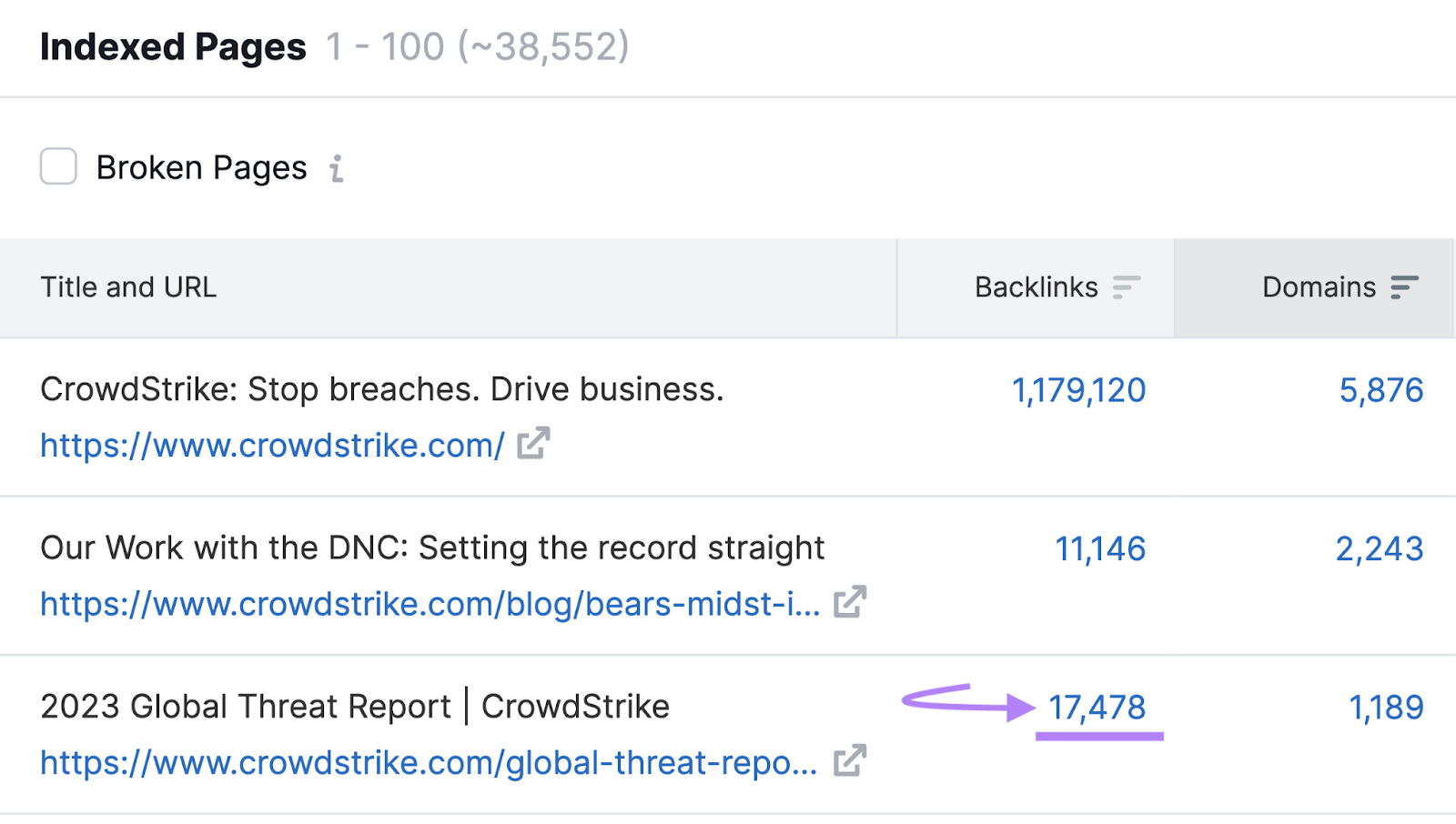Click the info icon beside Broken Pages
This screenshot has width=1456, height=824.
(338, 167)
